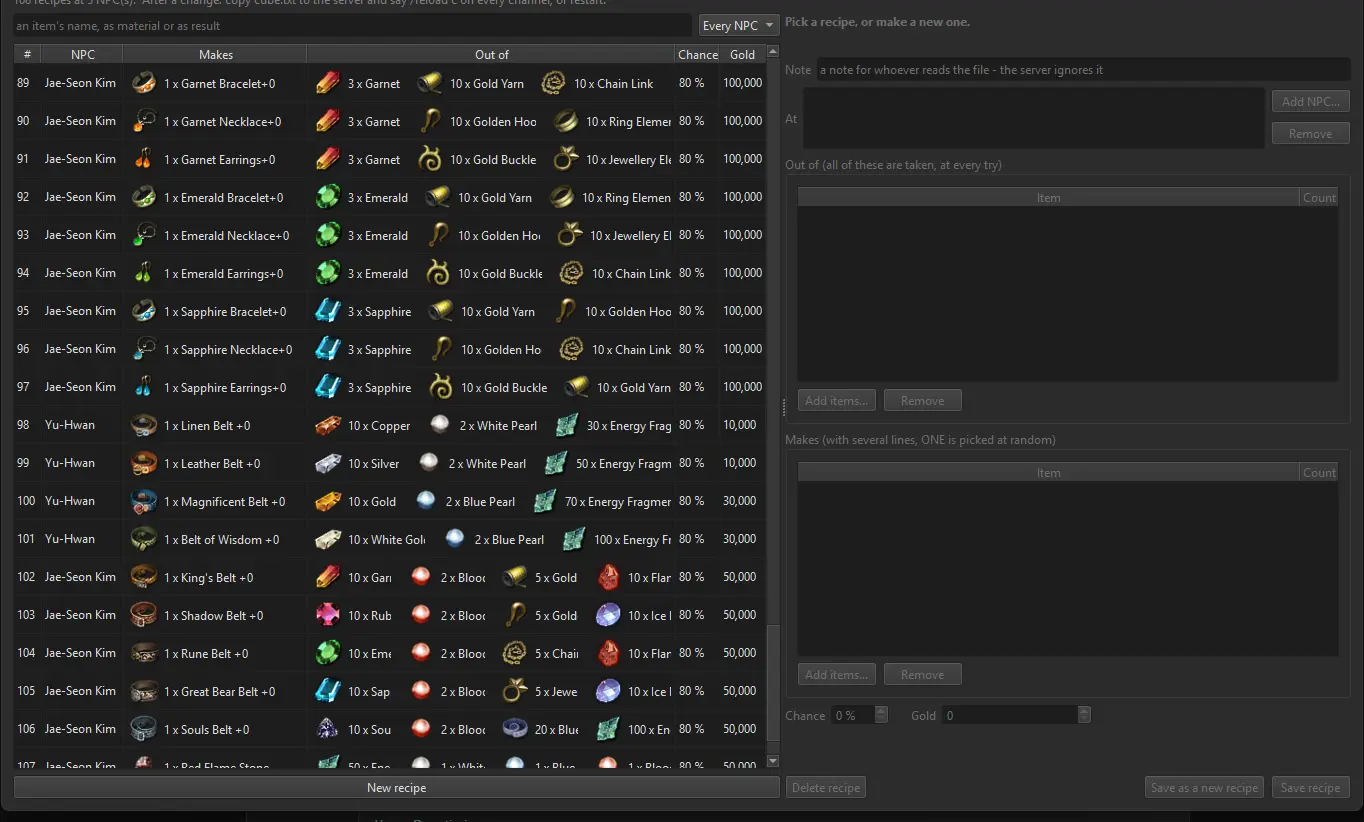The height and width of the screenshot is (822, 1364).
Task: Select the "1 x Belt of Wisdom +0" cell
Action: coord(215,539)
